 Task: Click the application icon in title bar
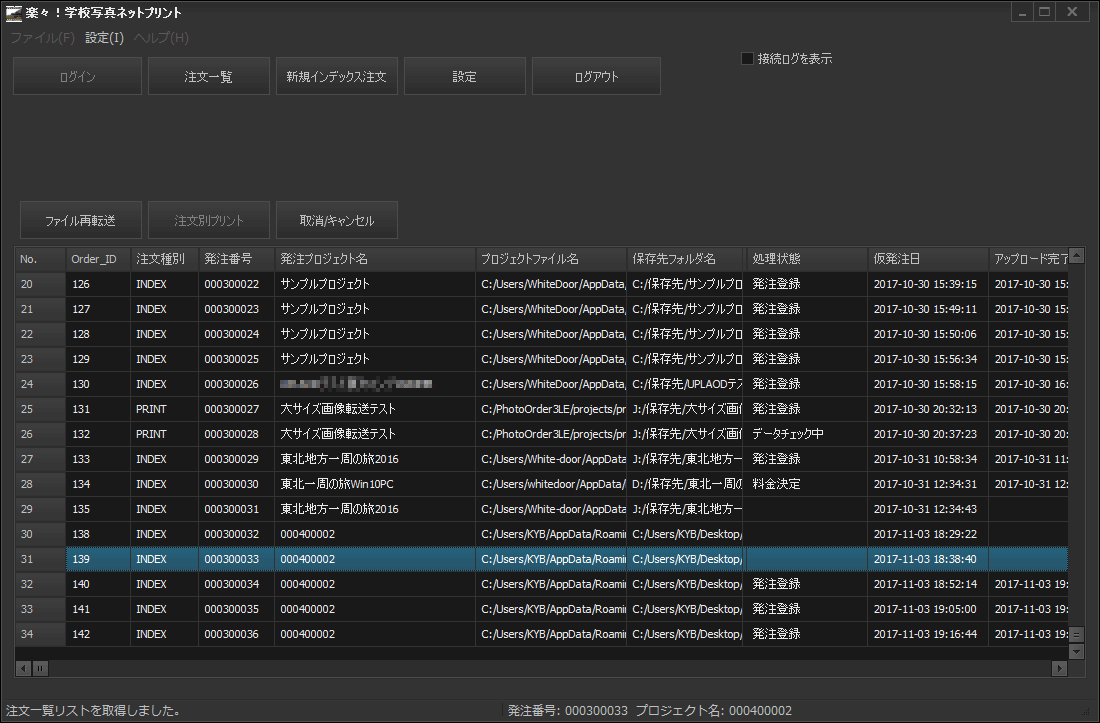(x=13, y=13)
